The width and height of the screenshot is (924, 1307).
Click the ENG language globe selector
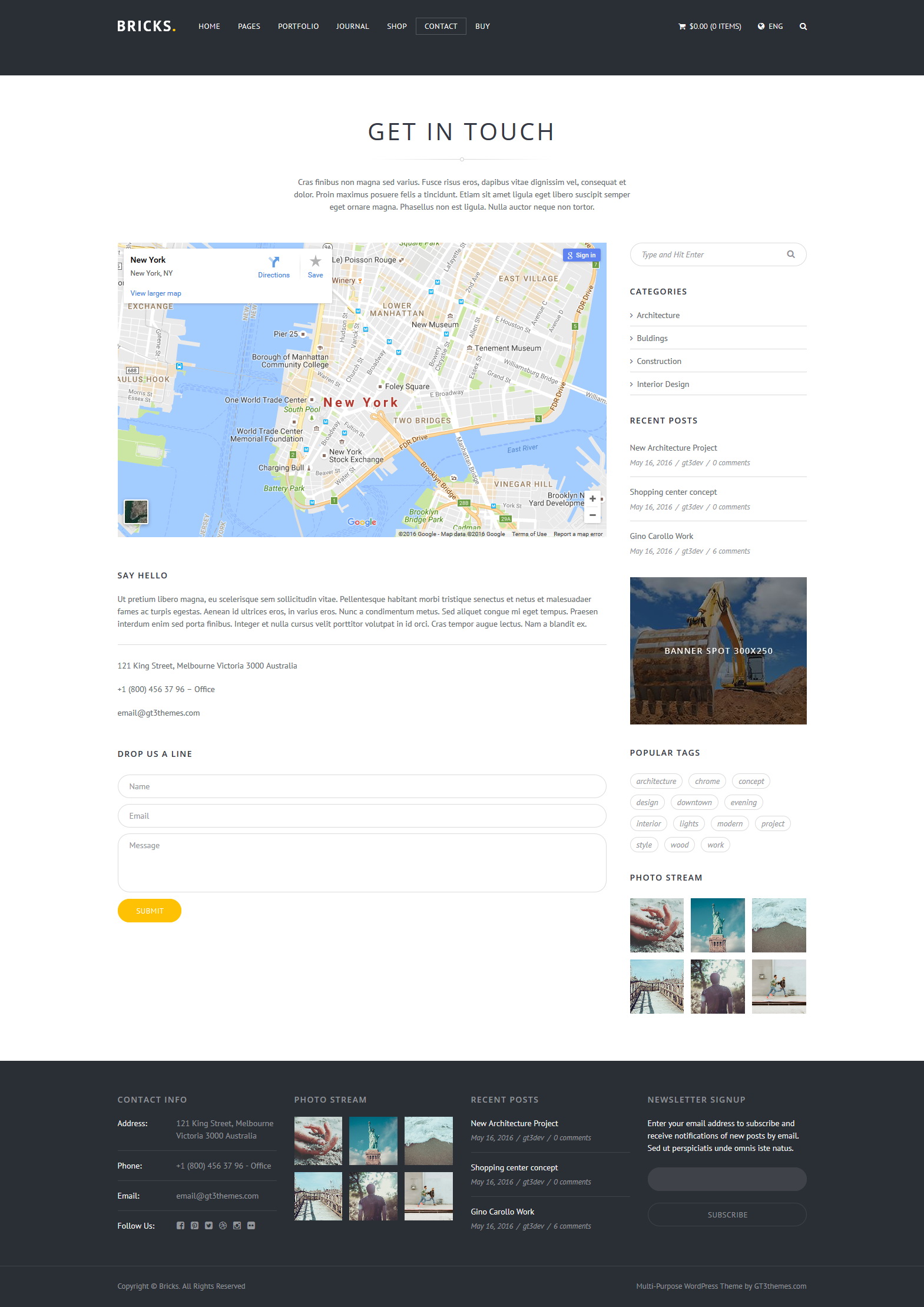point(770,27)
